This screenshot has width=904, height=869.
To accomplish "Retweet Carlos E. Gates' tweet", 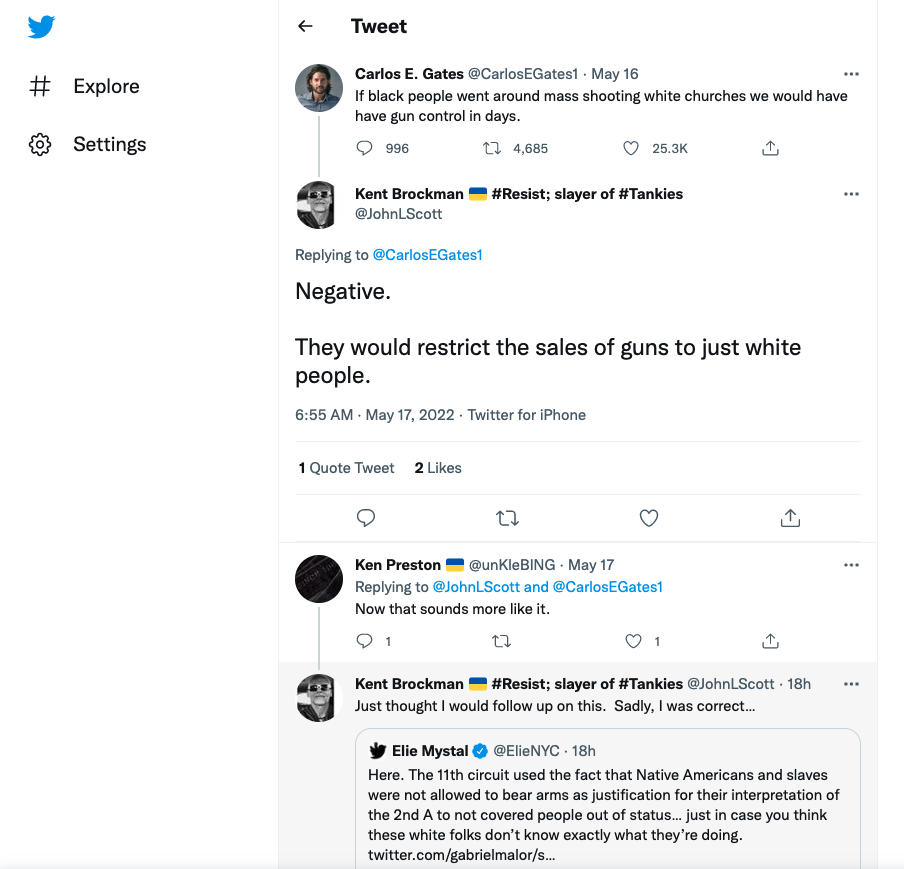I will click(x=492, y=148).
